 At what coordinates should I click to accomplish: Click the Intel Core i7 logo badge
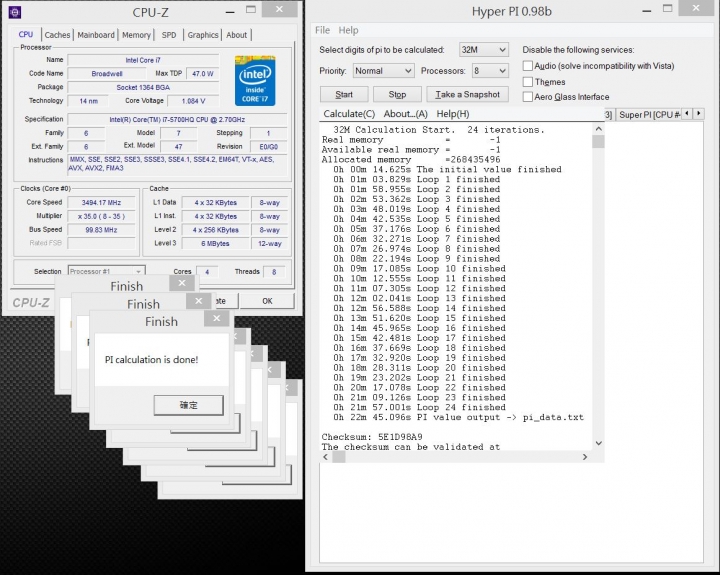click(x=255, y=81)
